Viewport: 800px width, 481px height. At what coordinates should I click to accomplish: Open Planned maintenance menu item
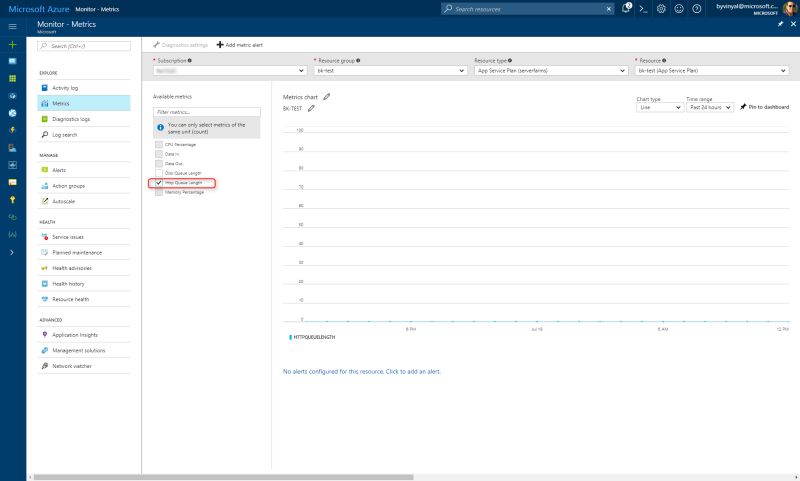[84, 252]
